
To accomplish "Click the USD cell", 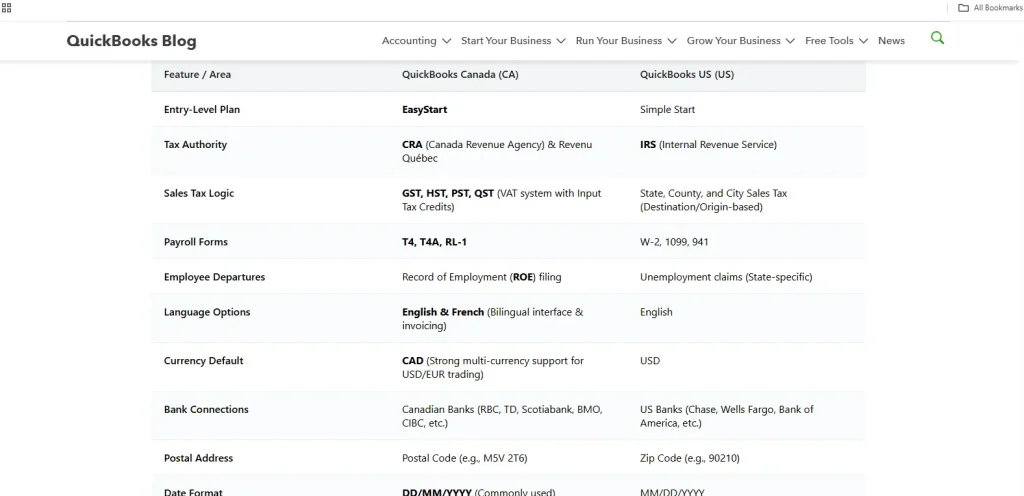I will 650,361.
